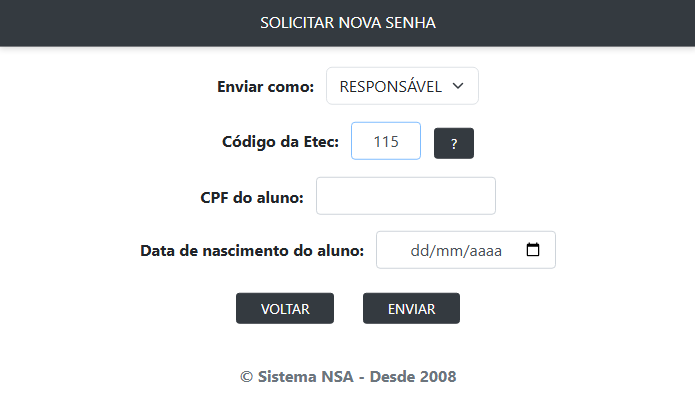Screen dimensions: 695x404
Task: Focus the Código da Etec field
Action: click(386, 141)
